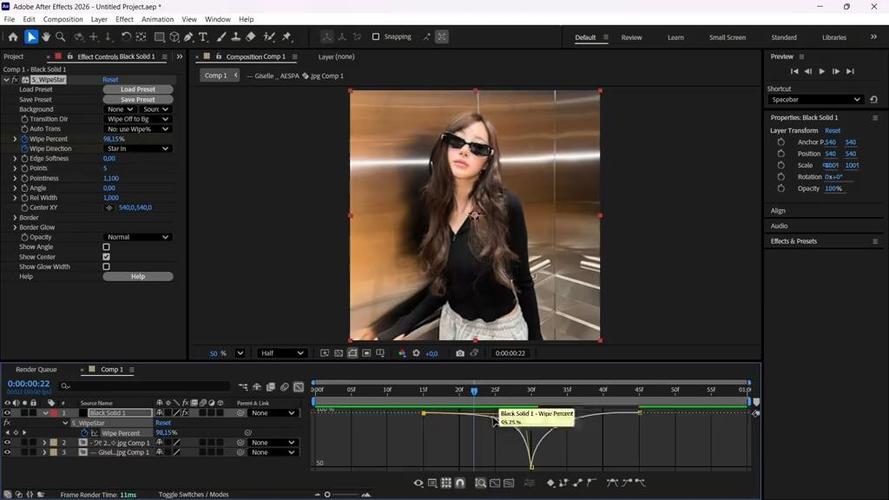Enable the Show Angle checkbox

coord(106,247)
